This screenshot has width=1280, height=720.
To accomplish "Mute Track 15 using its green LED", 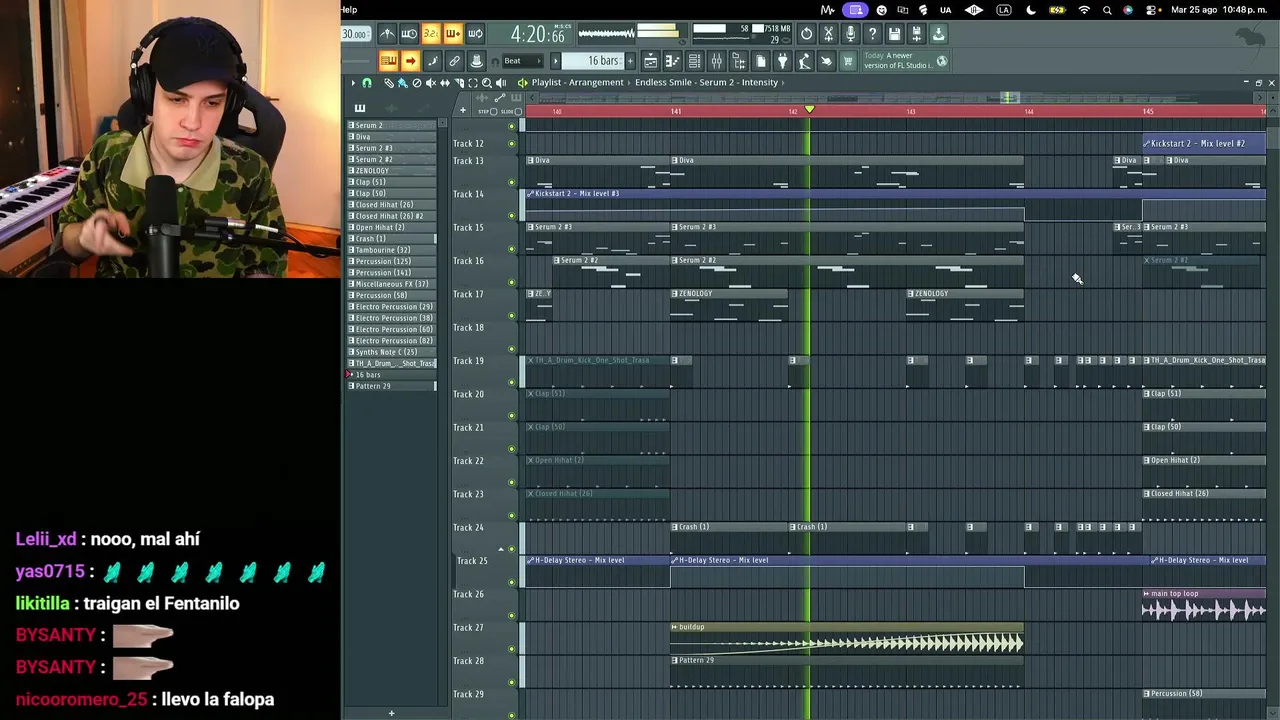I will click(512, 249).
